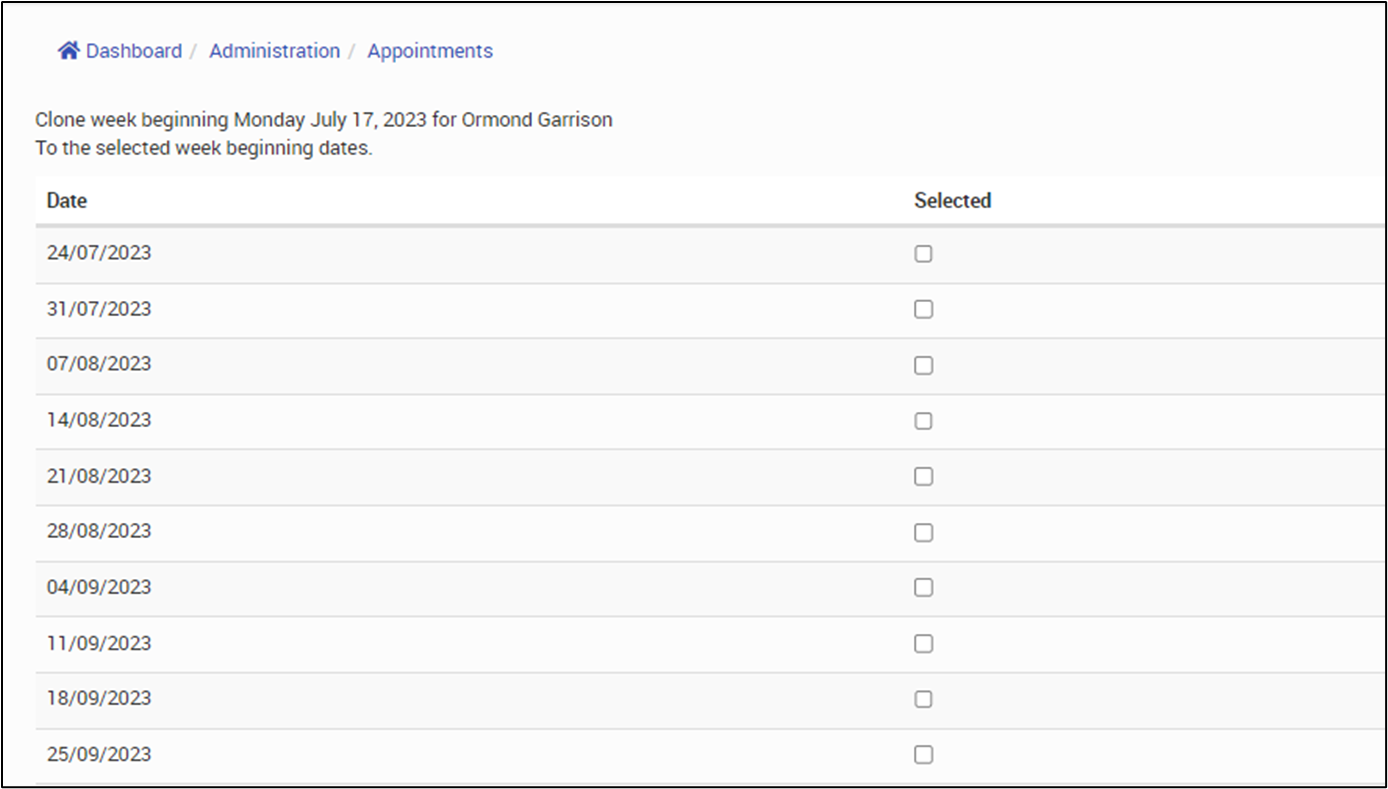Check the 14/08/2023 week box
The width and height of the screenshot is (1388, 789).
pyautogui.click(x=923, y=421)
